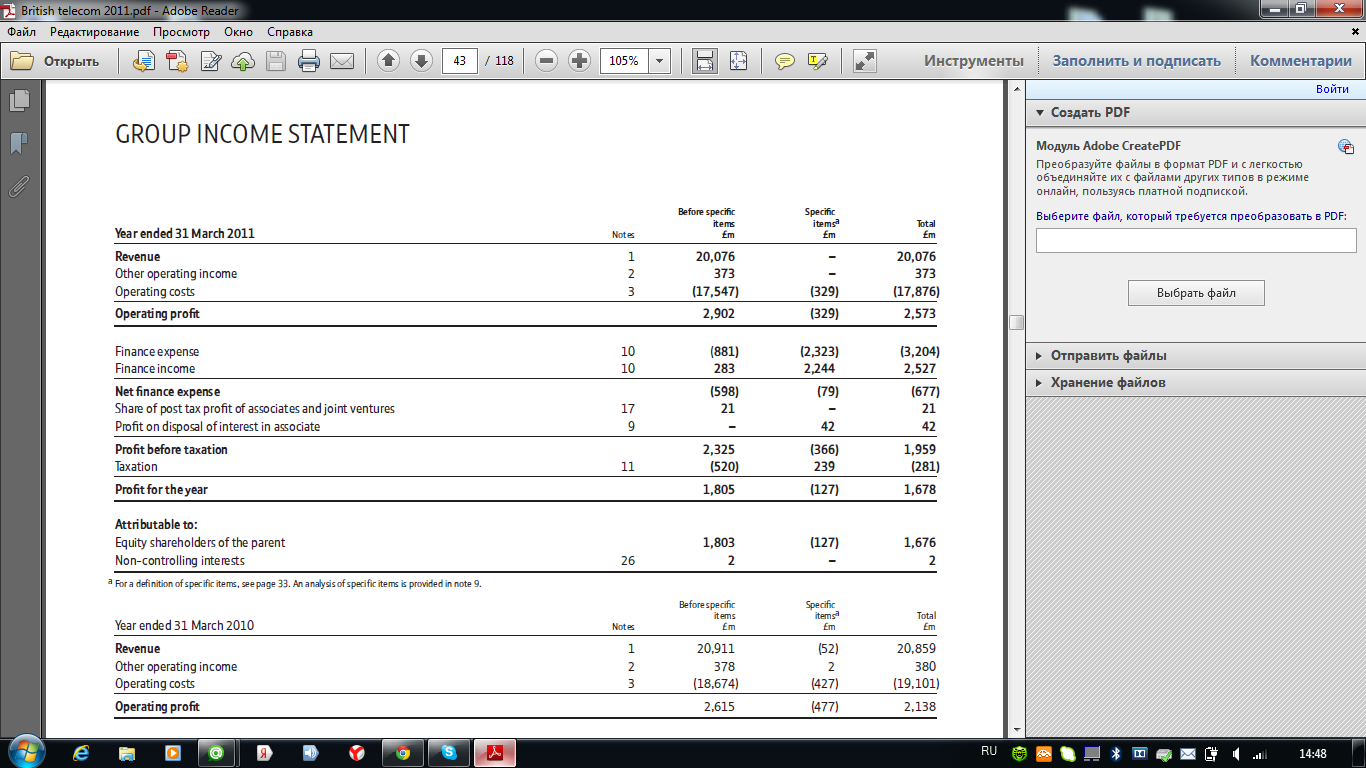Screen dimensions: 1366x768
Task: Click the zoom percentage field showing 105%
Action: (x=624, y=61)
